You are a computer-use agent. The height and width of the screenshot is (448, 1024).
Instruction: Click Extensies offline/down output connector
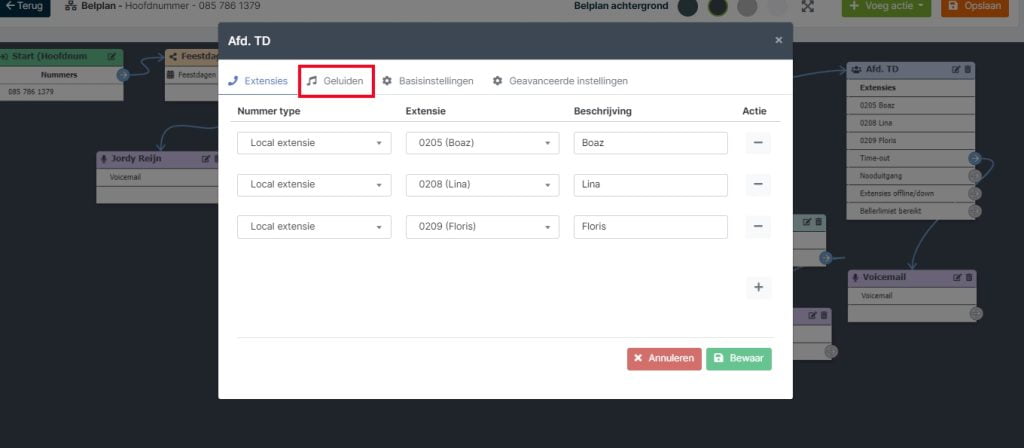(974, 193)
